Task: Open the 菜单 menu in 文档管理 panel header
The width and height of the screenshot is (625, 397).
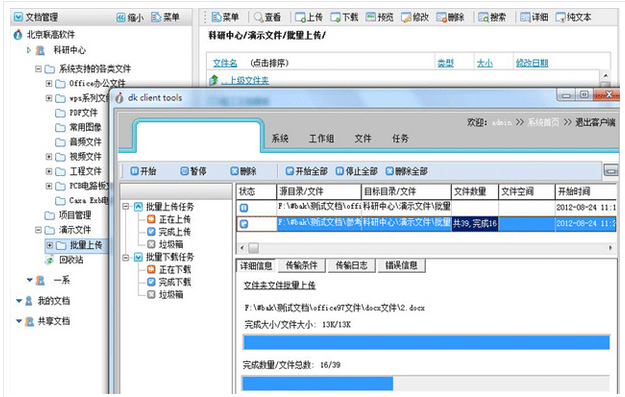Action: click(x=165, y=17)
